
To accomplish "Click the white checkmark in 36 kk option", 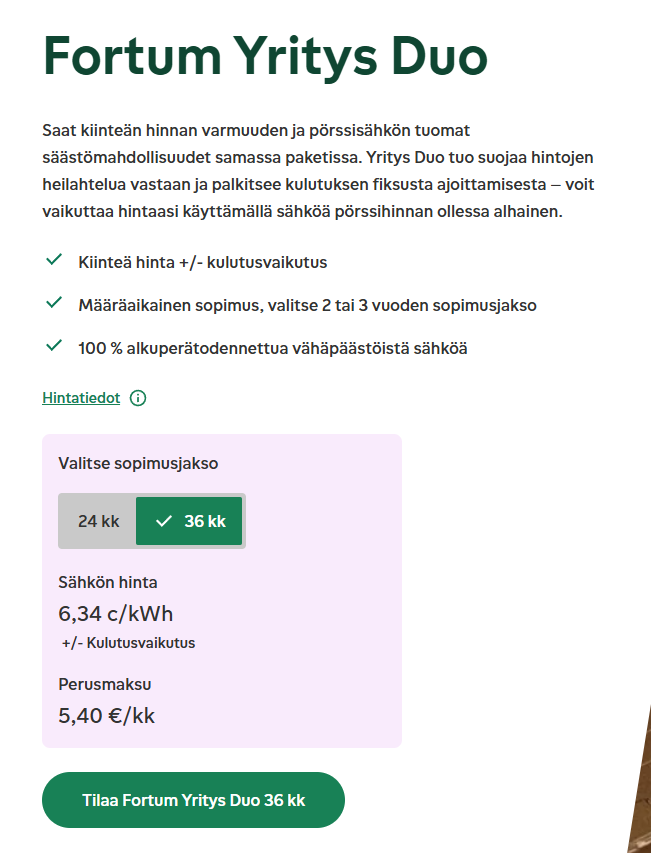I will pyautogui.click(x=164, y=521).
